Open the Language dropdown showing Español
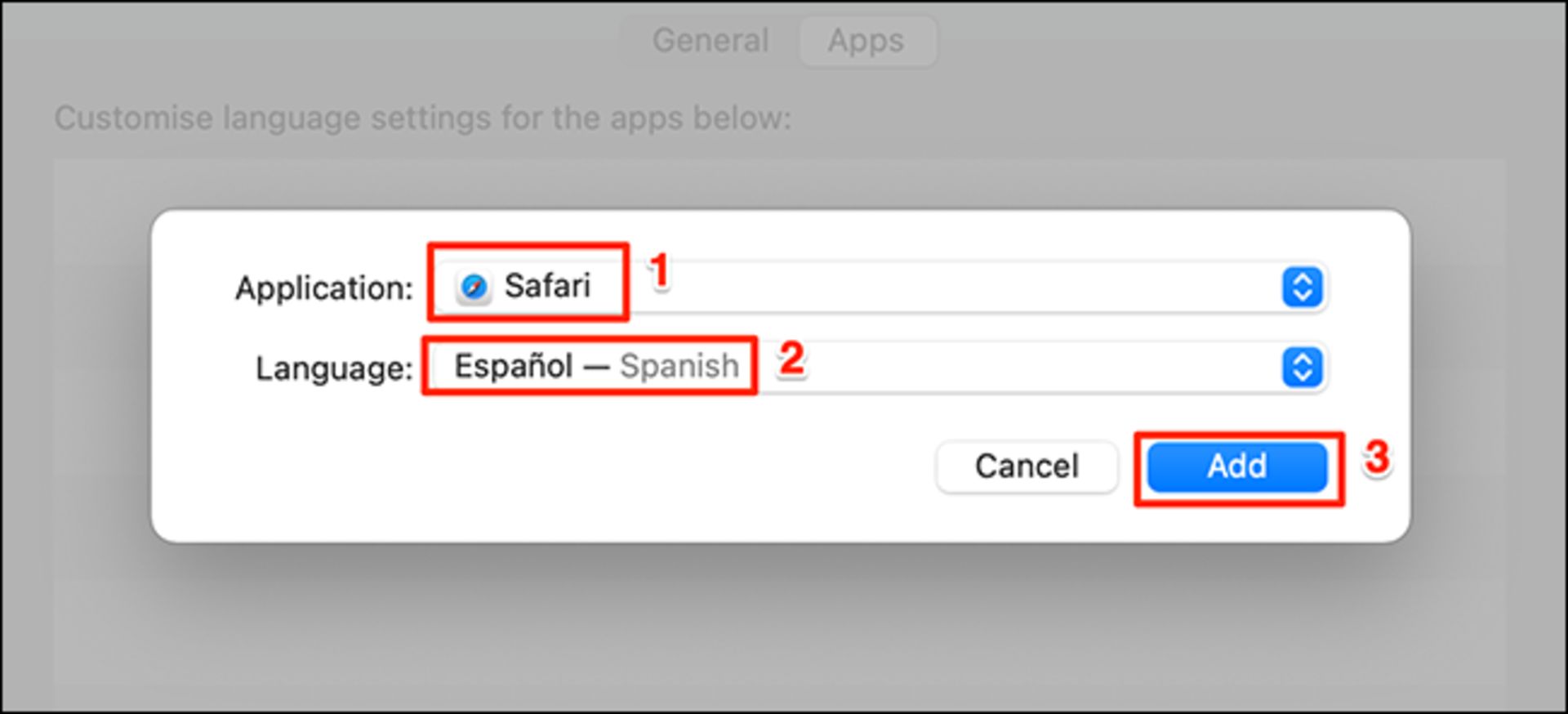 [x=880, y=367]
